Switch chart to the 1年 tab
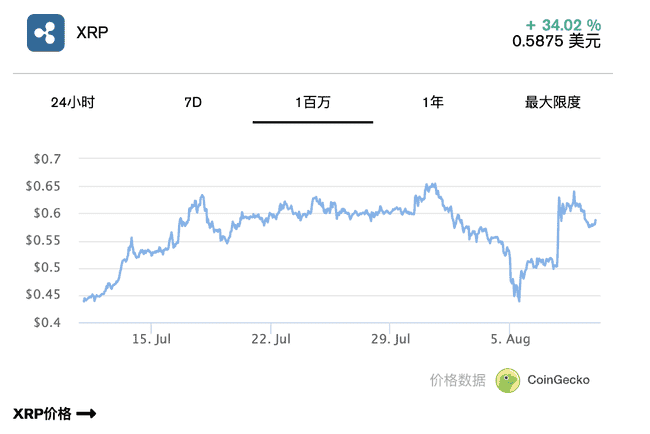 click(x=433, y=102)
